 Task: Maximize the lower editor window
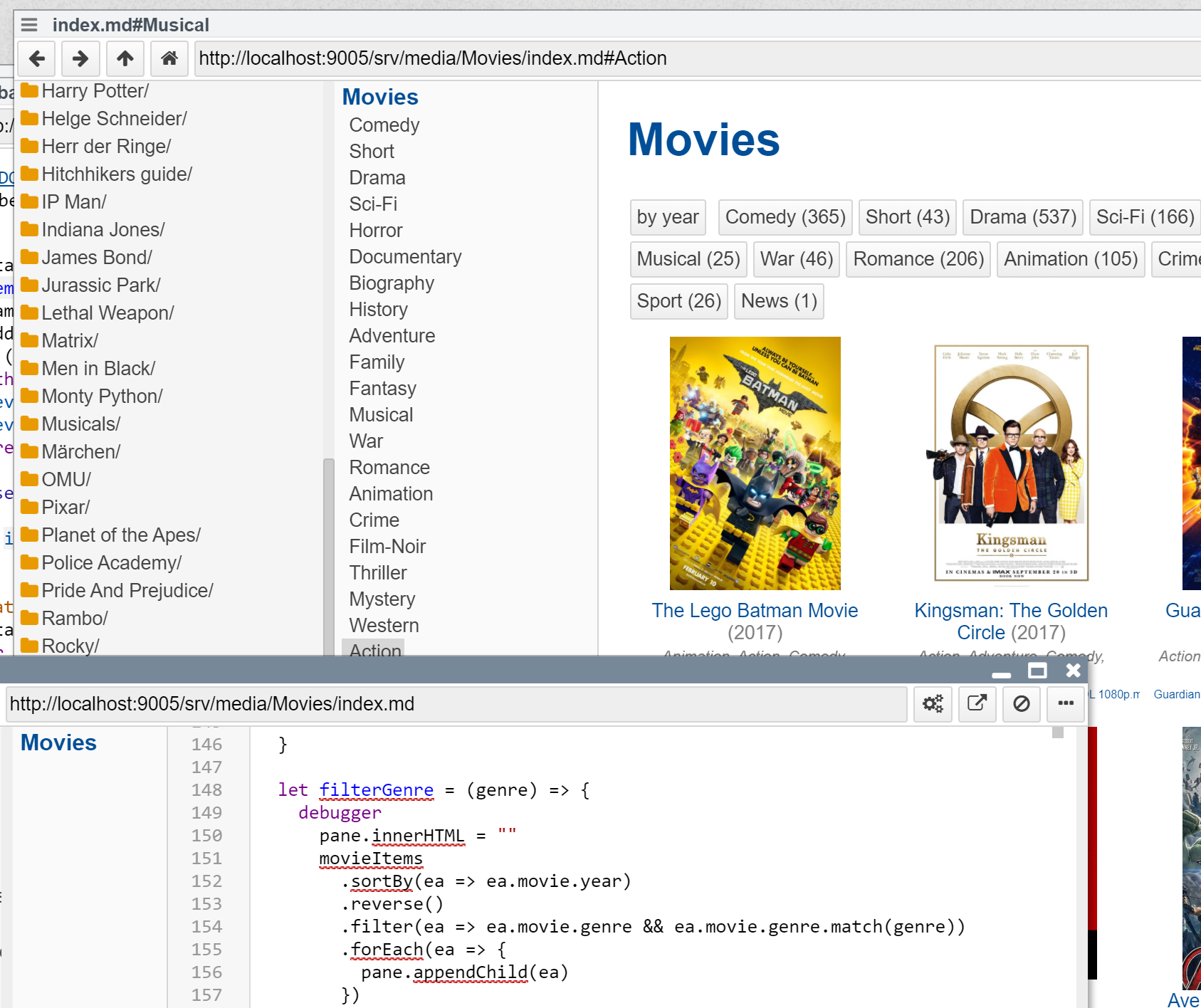(x=1037, y=671)
